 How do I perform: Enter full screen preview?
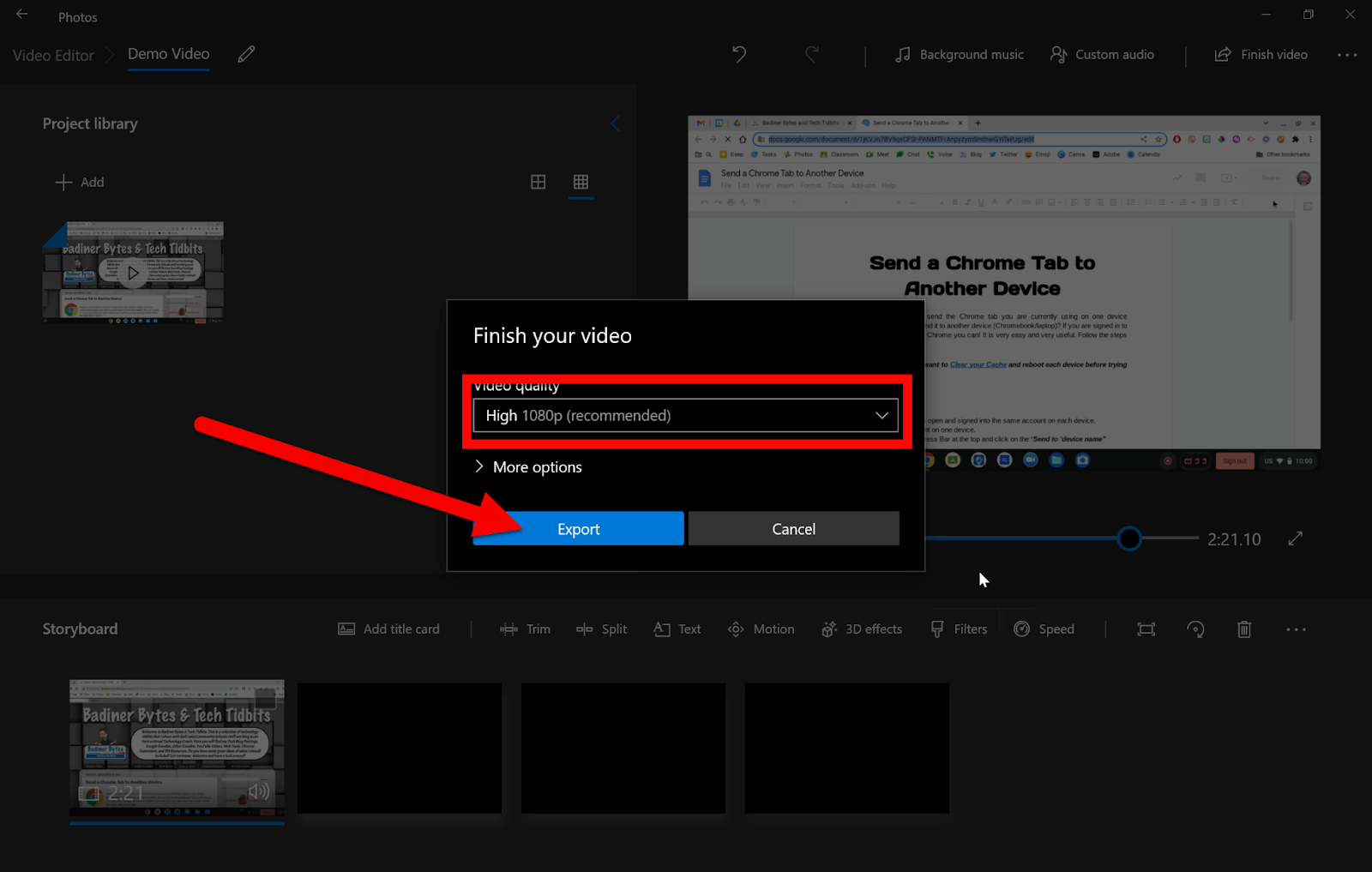click(1295, 538)
